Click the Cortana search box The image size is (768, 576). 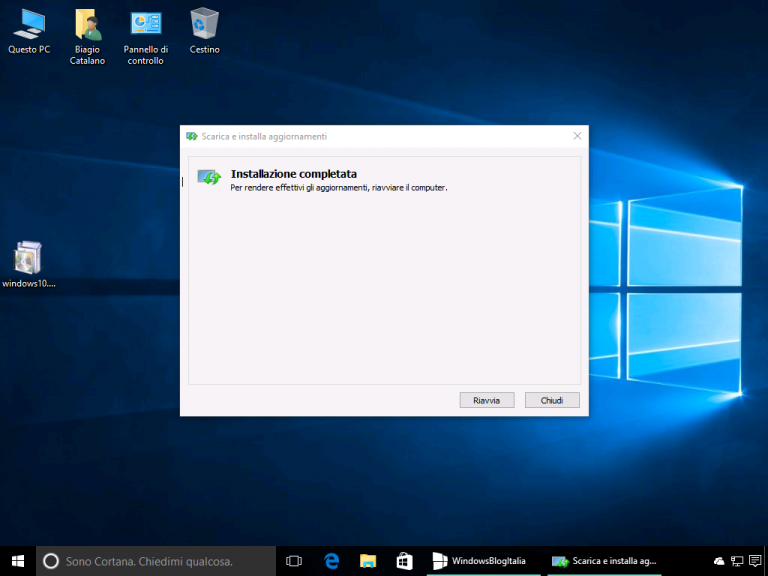click(155, 561)
